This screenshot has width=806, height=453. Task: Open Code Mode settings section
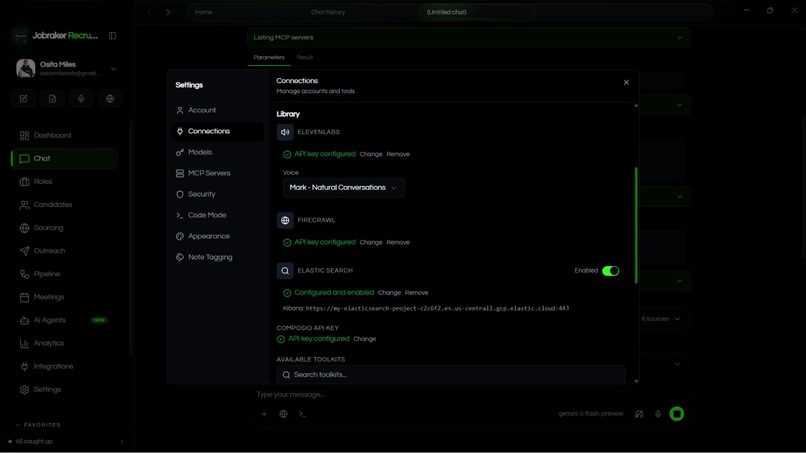pos(217,215)
